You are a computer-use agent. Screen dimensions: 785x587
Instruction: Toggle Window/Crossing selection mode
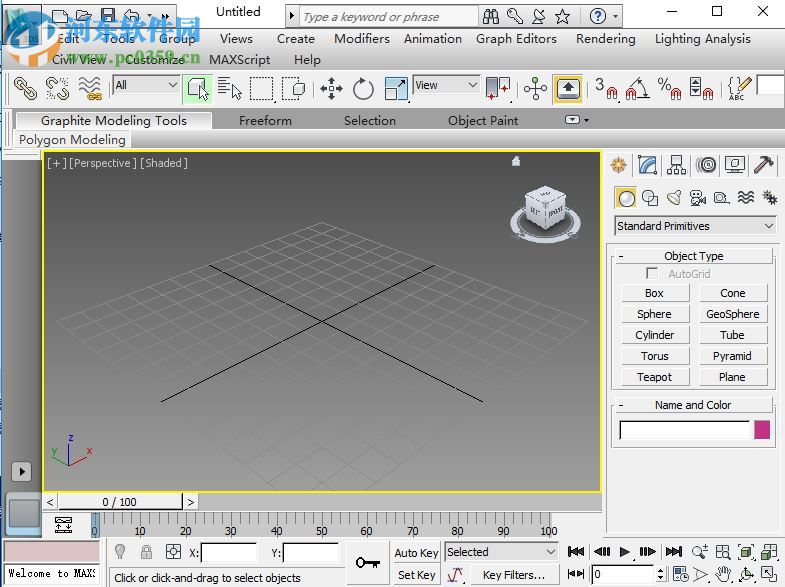tap(293, 89)
